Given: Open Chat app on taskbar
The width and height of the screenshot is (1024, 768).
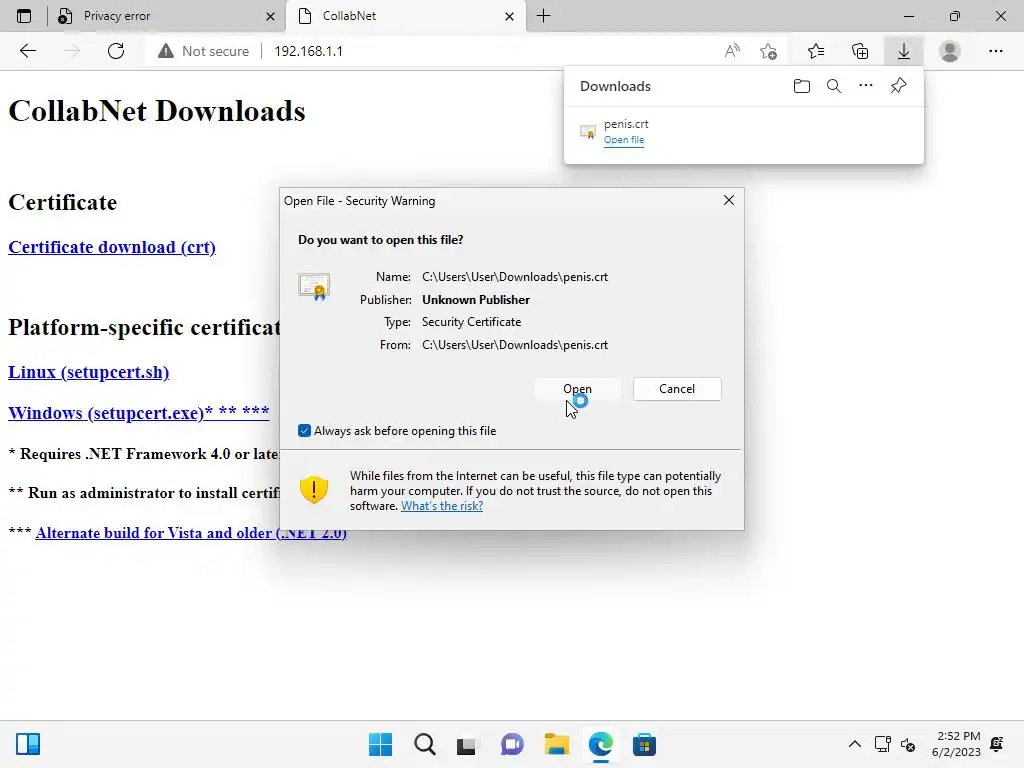Looking at the screenshot, I should pos(512,744).
